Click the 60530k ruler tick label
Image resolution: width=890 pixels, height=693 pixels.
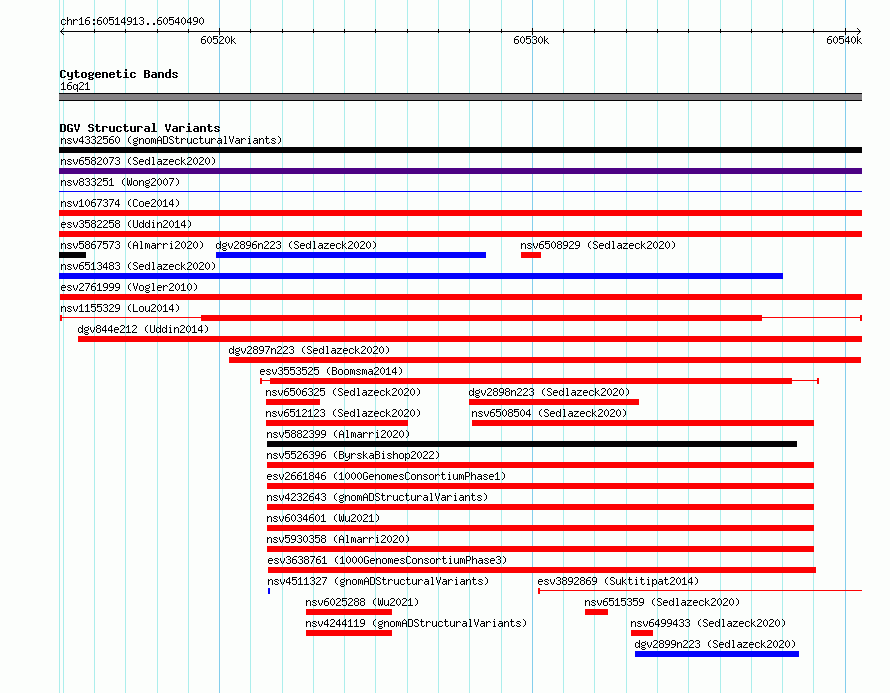(x=531, y=40)
